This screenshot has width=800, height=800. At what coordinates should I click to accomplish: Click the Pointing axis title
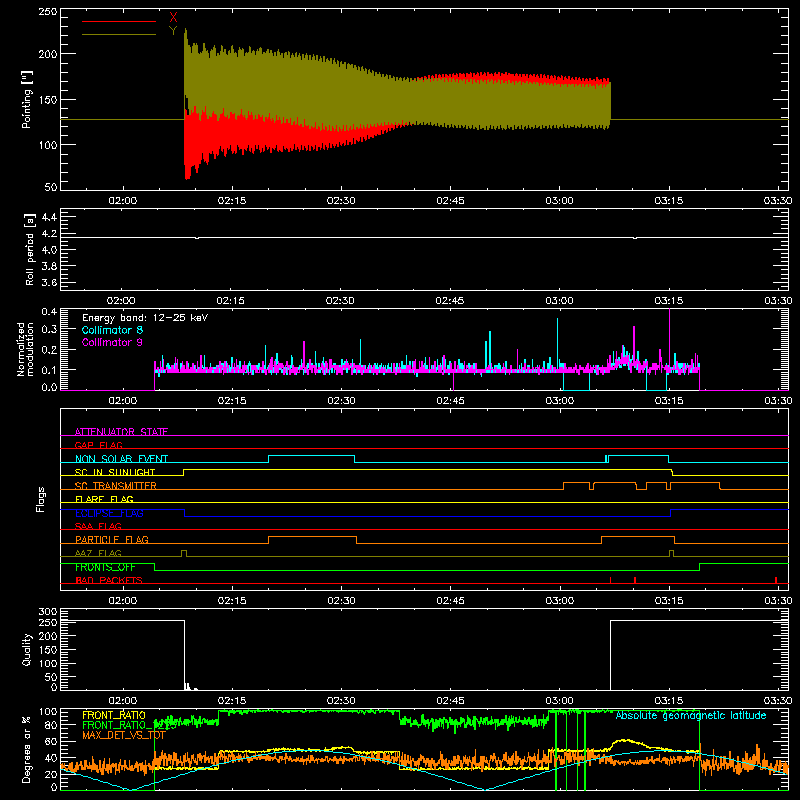pyautogui.click(x=27, y=99)
